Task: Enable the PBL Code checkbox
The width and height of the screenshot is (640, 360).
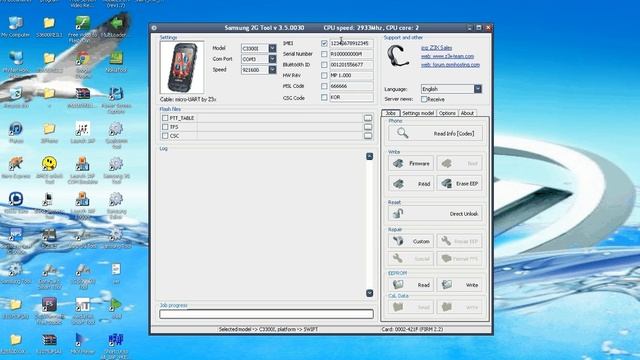Action: (x=324, y=86)
